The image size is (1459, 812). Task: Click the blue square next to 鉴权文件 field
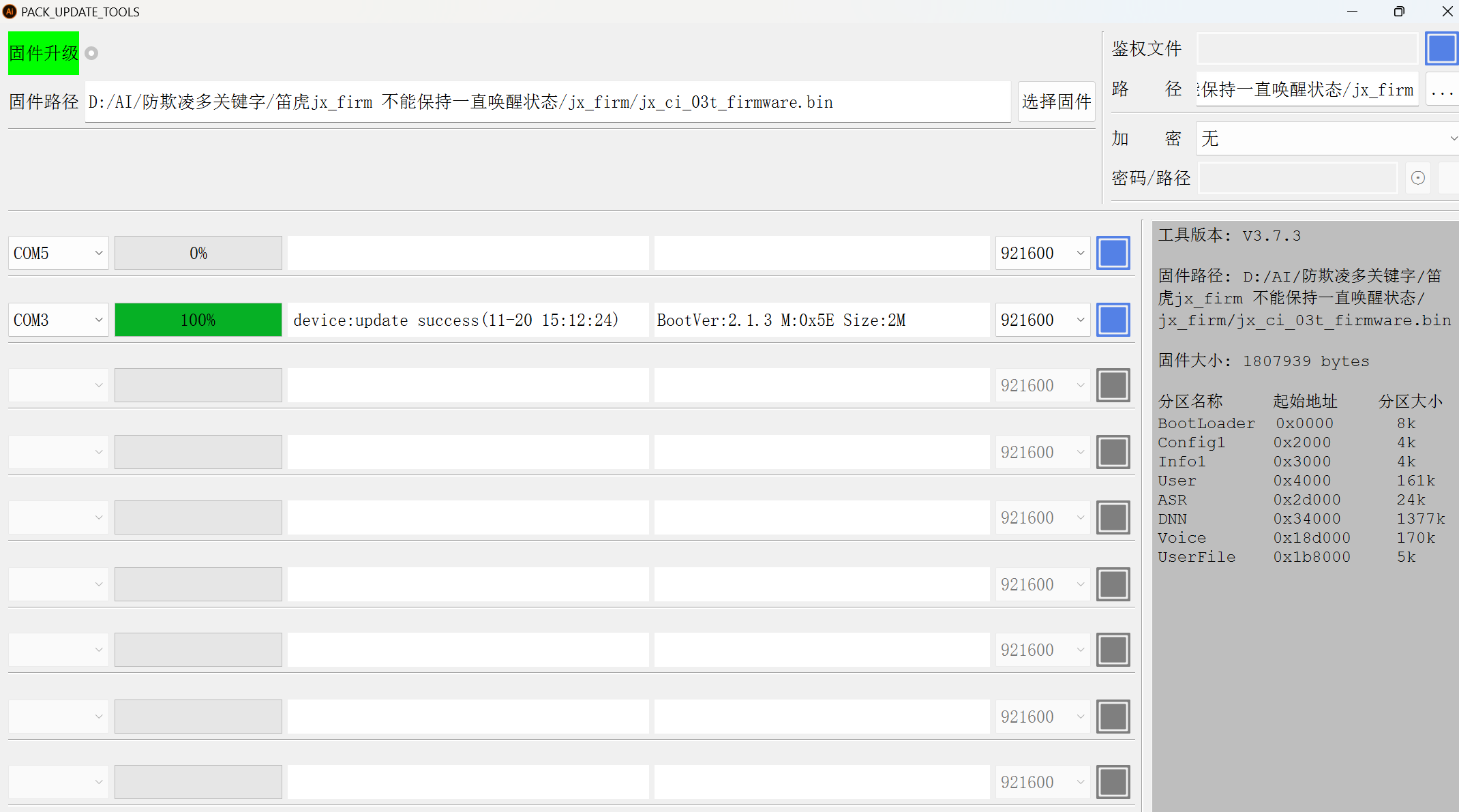click(1441, 48)
